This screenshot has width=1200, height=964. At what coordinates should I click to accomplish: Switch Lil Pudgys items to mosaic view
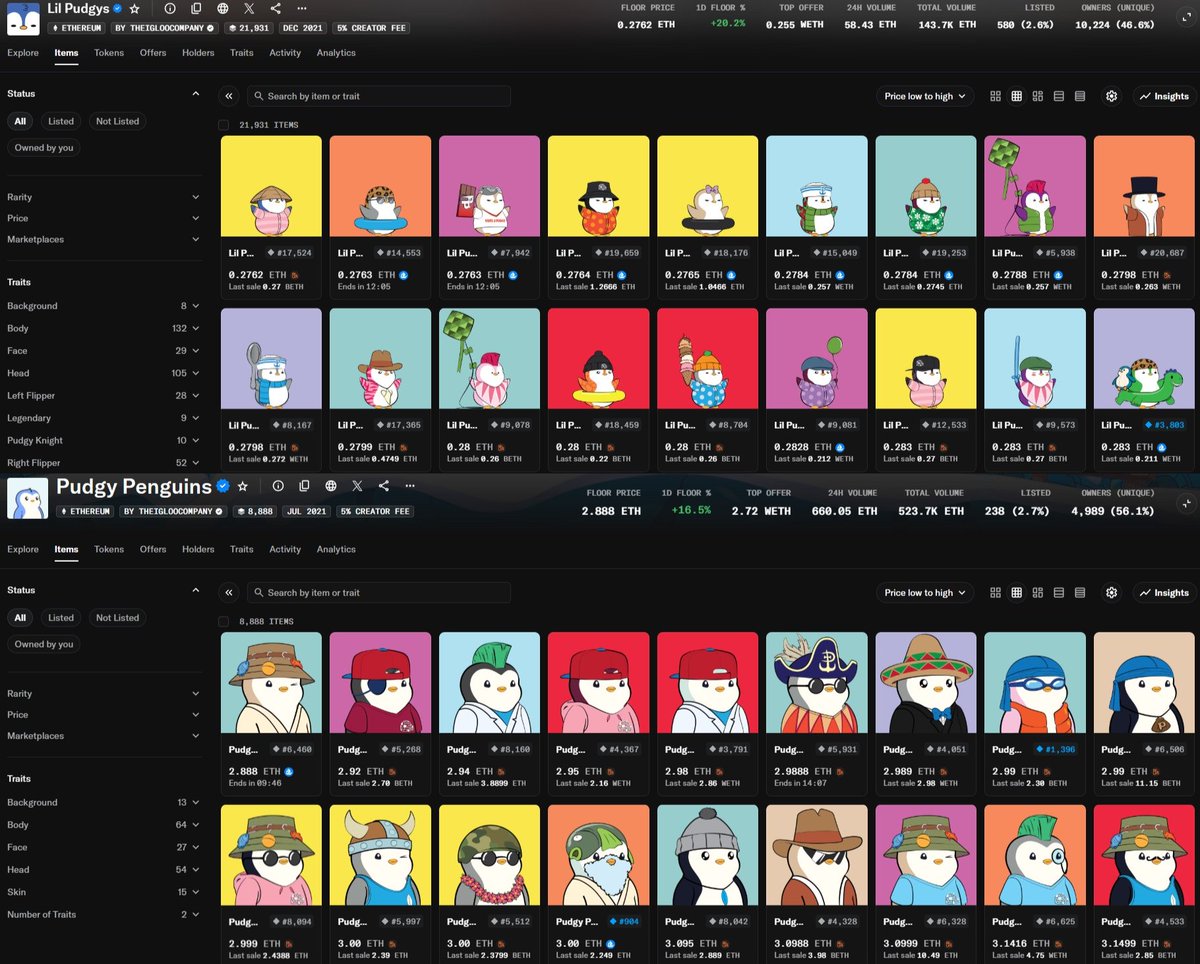coord(1038,96)
